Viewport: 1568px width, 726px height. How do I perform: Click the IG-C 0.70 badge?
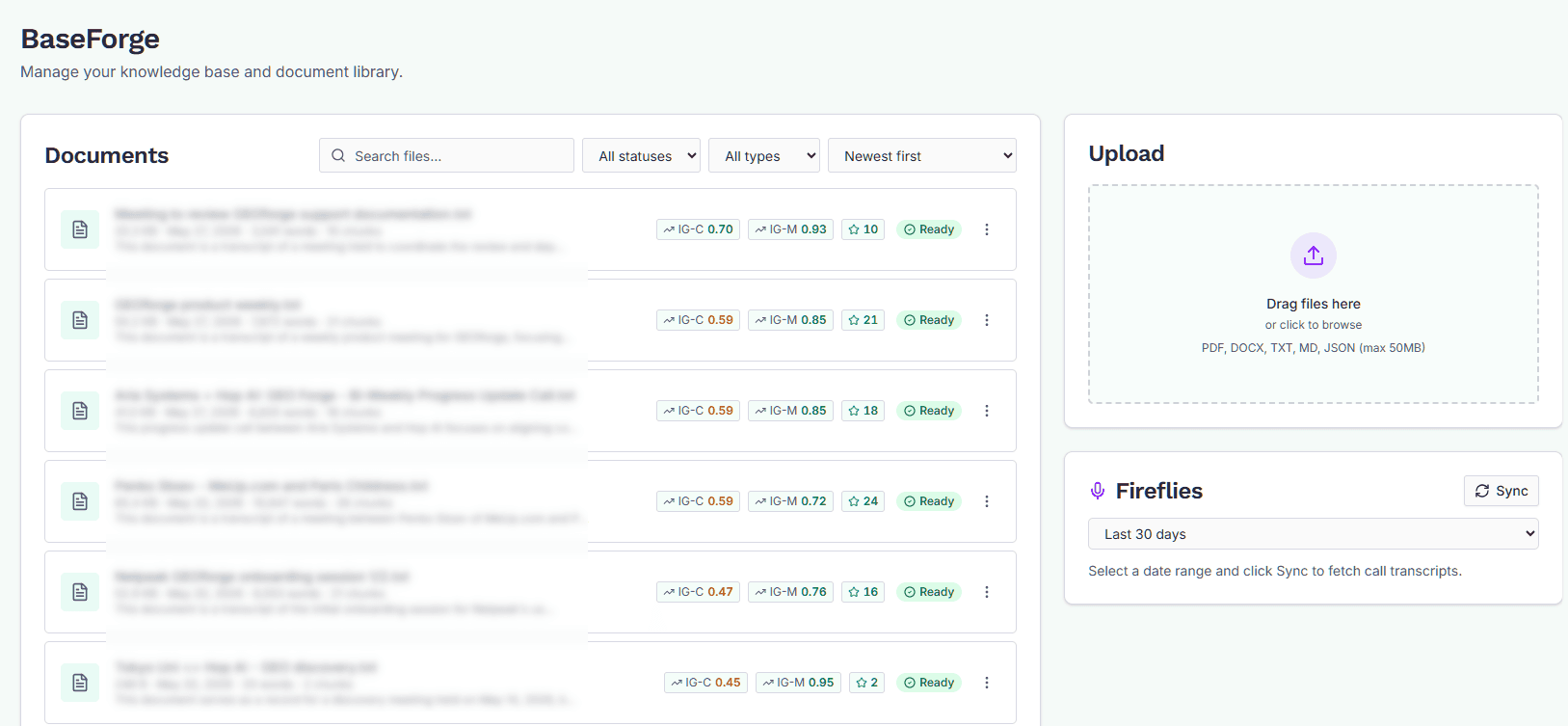(x=698, y=229)
